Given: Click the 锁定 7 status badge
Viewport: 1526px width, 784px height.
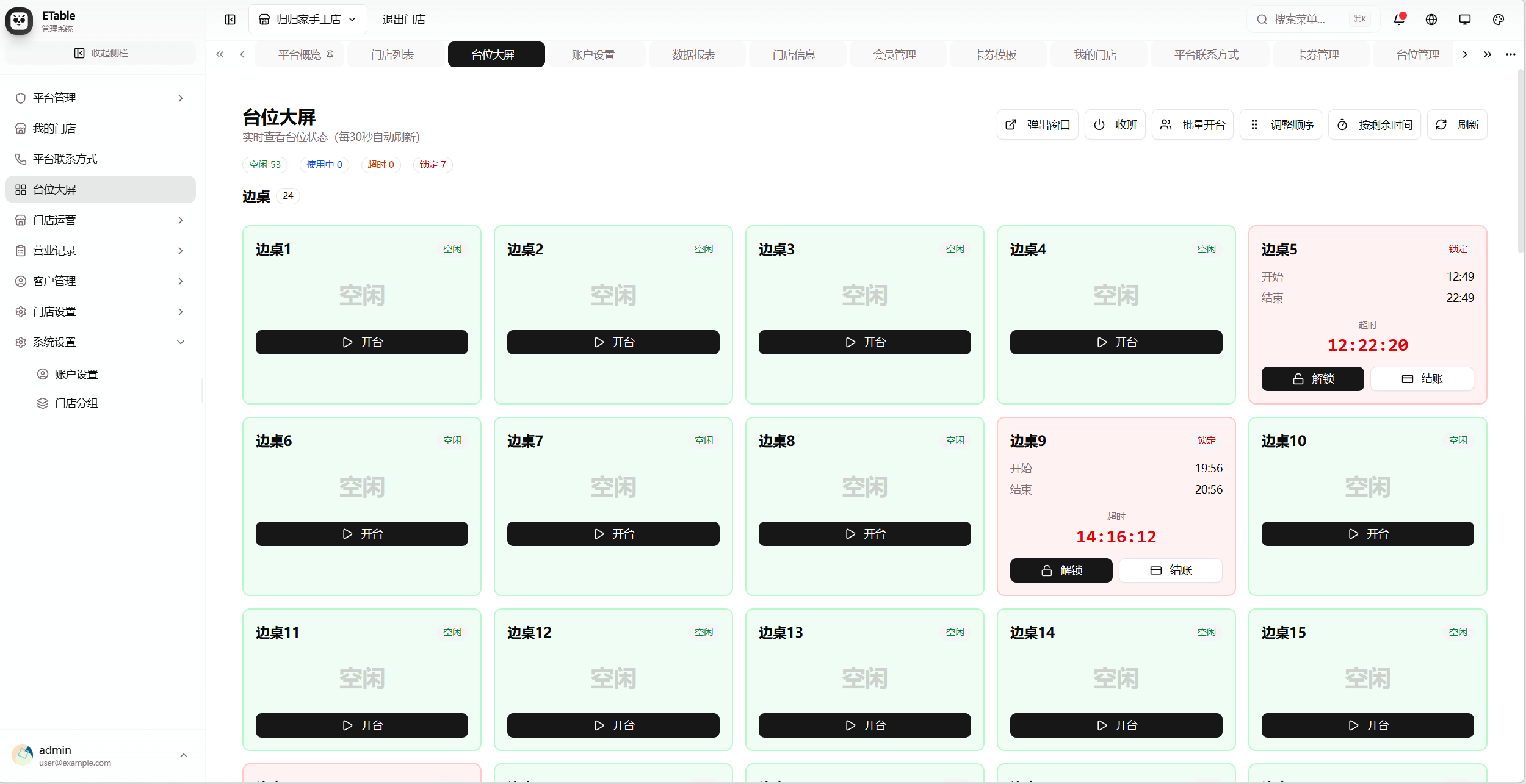Looking at the screenshot, I should (433, 165).
